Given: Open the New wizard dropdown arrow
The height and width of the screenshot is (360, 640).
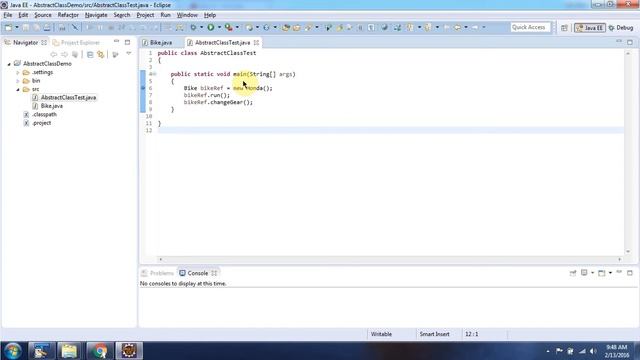Looking at the screenshot, I should pos(17,27).
